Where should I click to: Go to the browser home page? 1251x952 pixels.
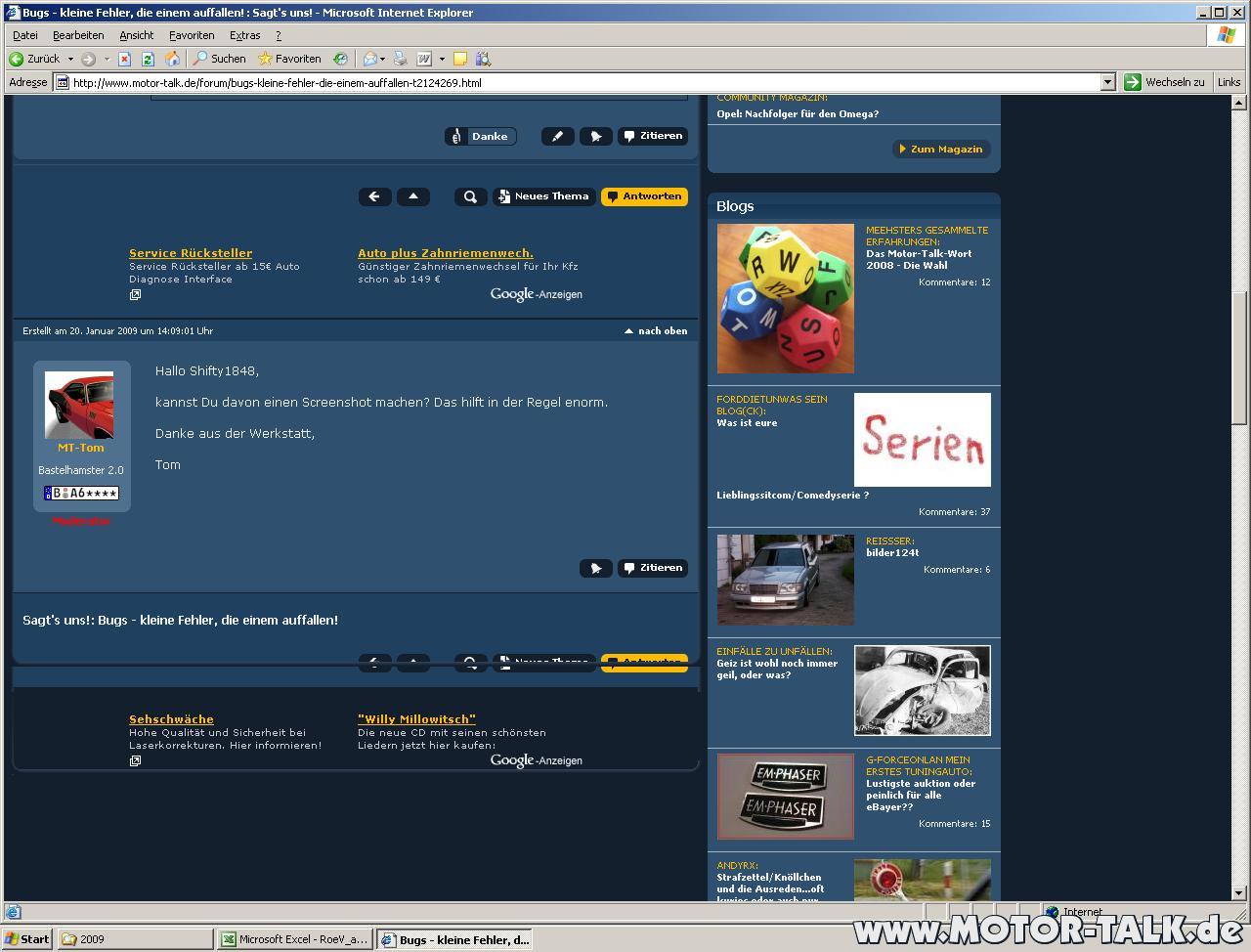click(x=172, y=59)
